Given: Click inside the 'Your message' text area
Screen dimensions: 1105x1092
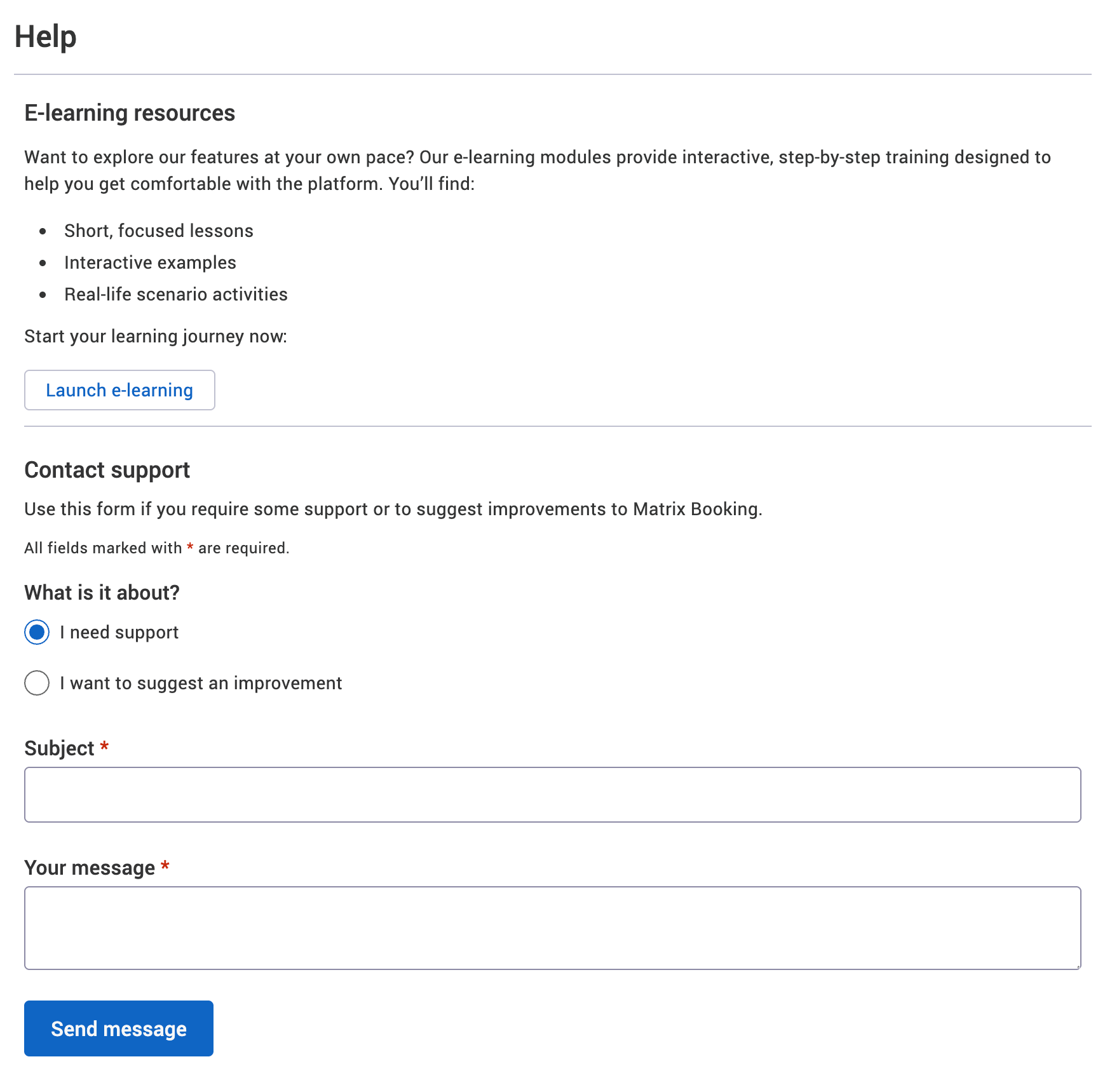Looking at the screenshot, I should (552, 927).
